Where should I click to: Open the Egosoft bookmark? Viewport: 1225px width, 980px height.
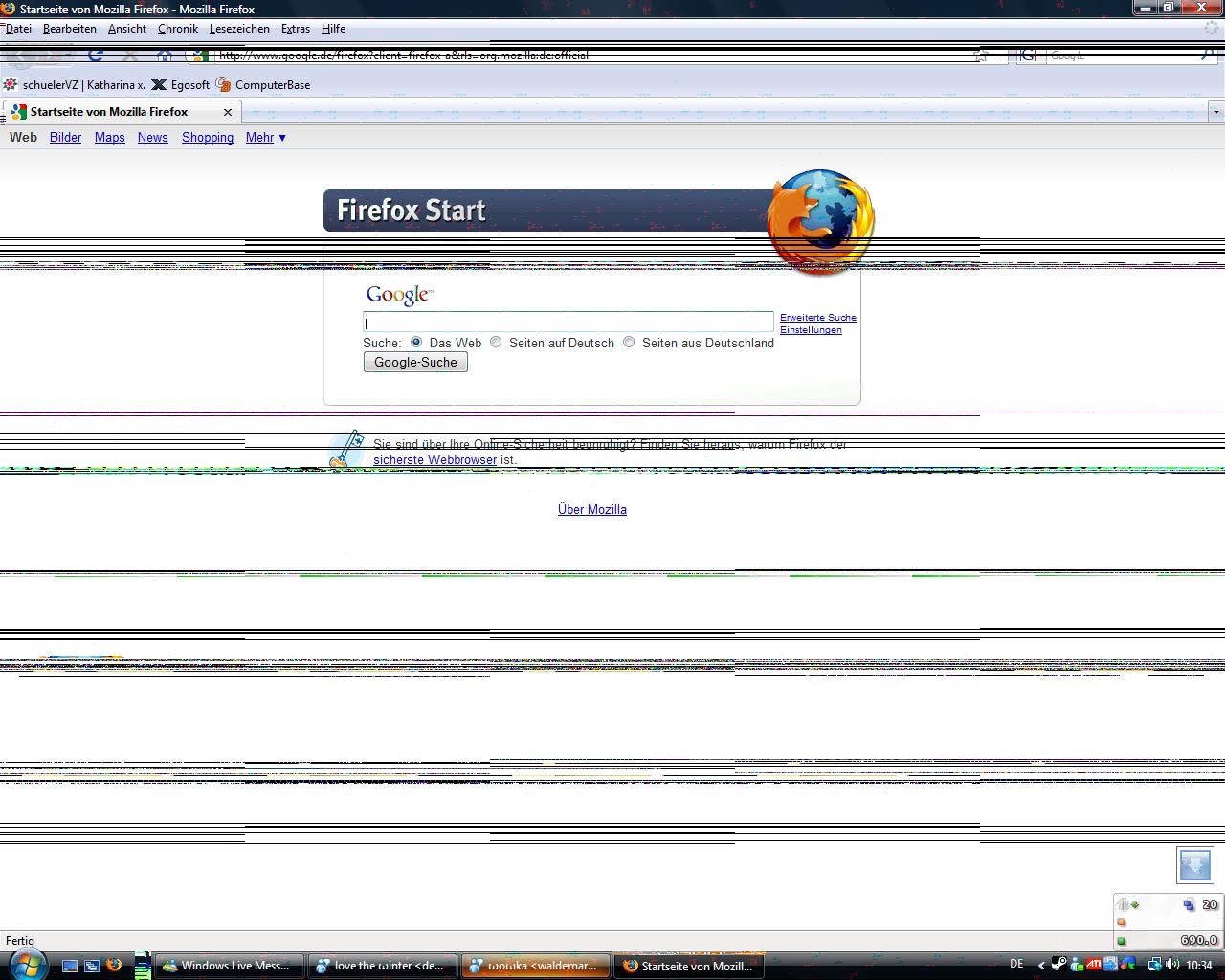coord(181,84)
